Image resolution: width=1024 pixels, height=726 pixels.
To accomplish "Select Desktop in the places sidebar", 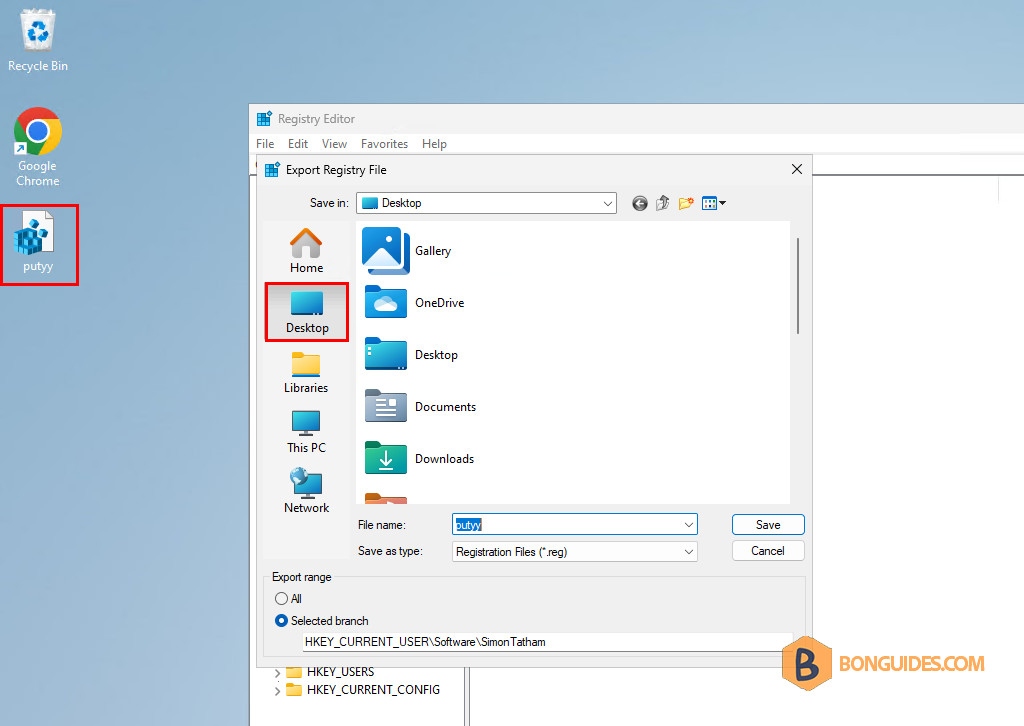I will (x=306, y=312).
